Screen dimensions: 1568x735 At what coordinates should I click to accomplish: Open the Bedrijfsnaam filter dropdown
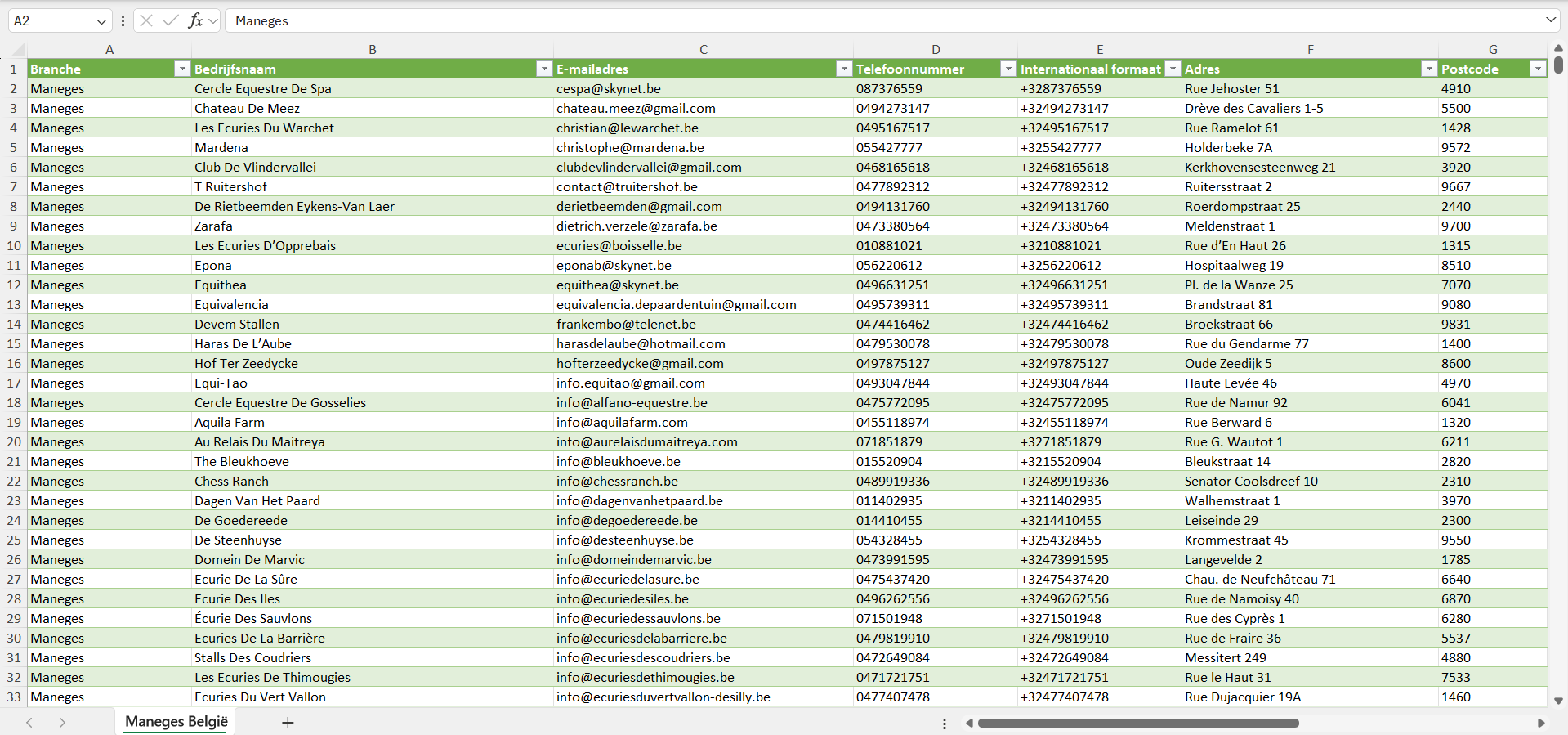(x=544, y=69)
